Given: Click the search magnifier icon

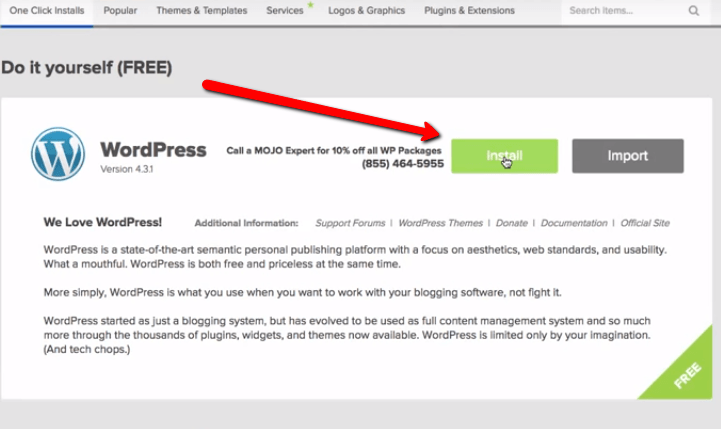Looking at the screenshot, I should 694,11.
